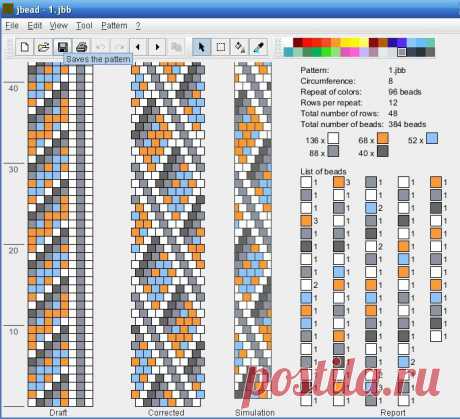Open the Tool menu
Viewport: 460px width, 419px height.
pyautogui.click(x=84, y=26)
